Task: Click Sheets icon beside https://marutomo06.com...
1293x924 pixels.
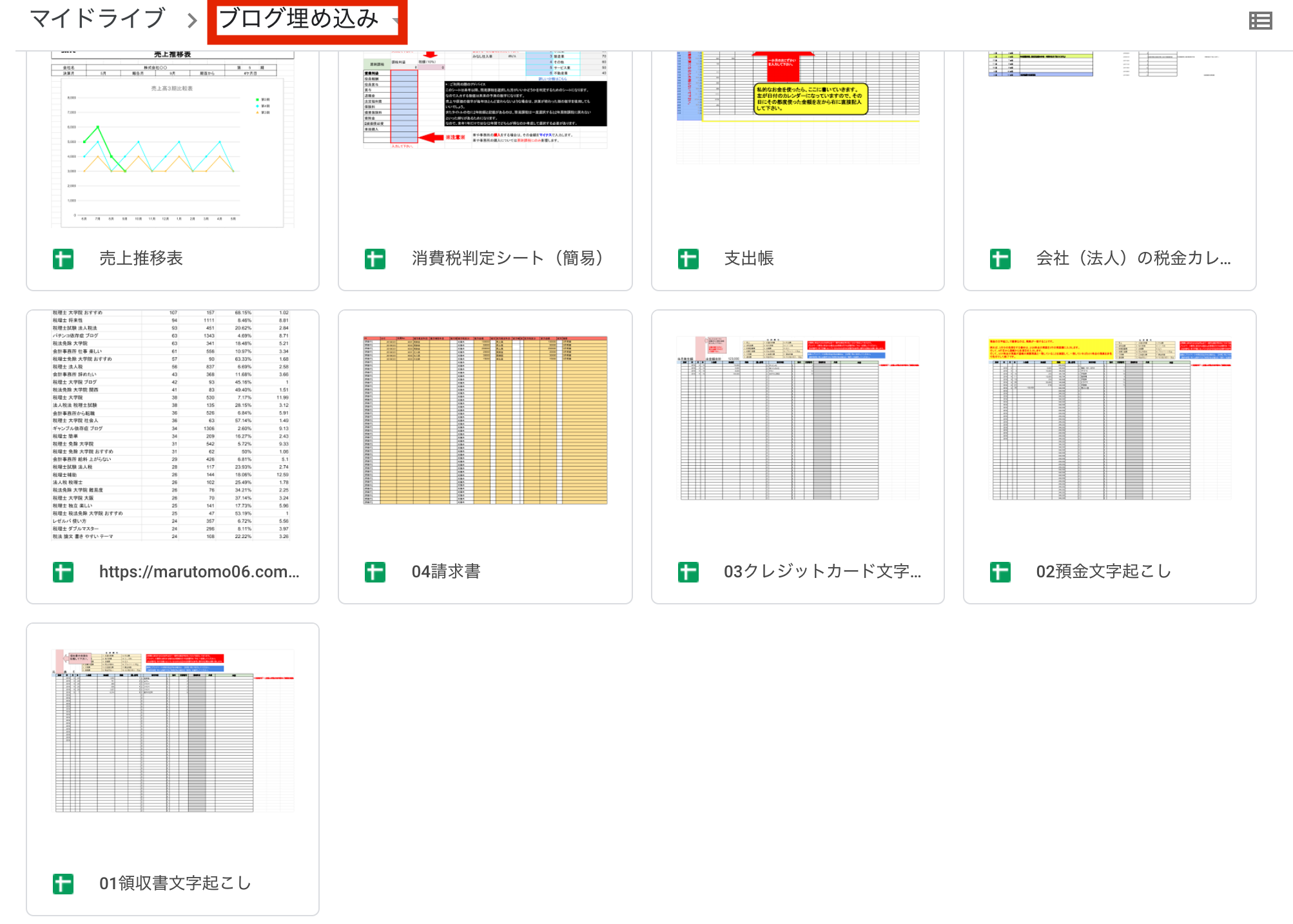Action: [x=63, y=572]
